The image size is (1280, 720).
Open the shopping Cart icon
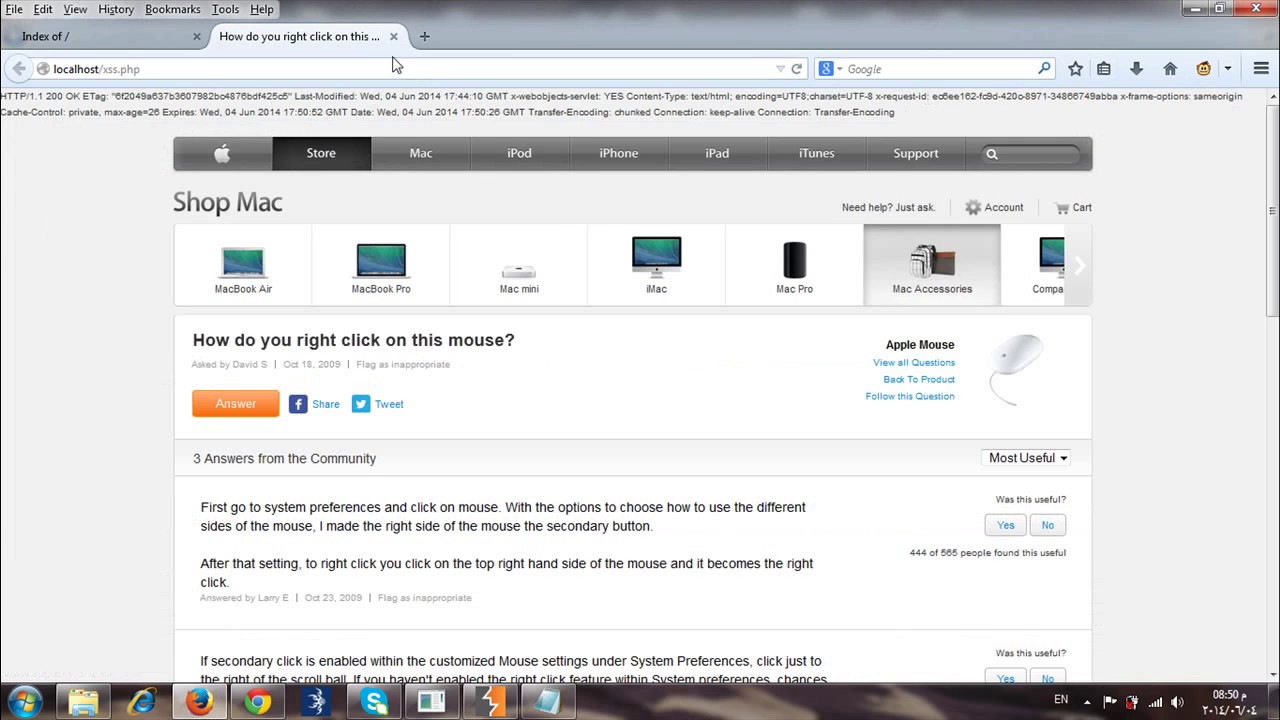[1062, 208]
